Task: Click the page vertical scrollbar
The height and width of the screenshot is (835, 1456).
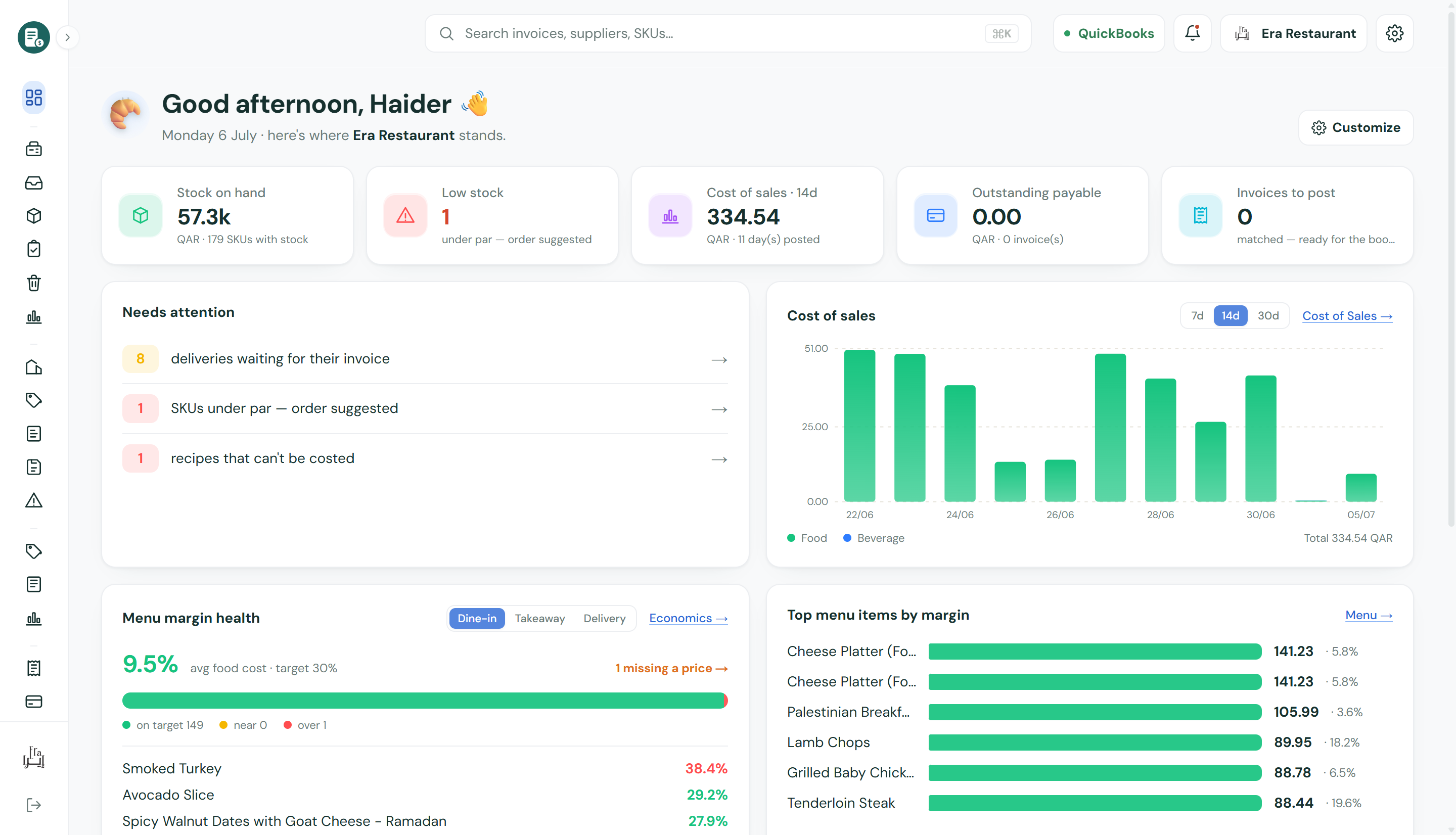Action: (x=1451, y=269)
